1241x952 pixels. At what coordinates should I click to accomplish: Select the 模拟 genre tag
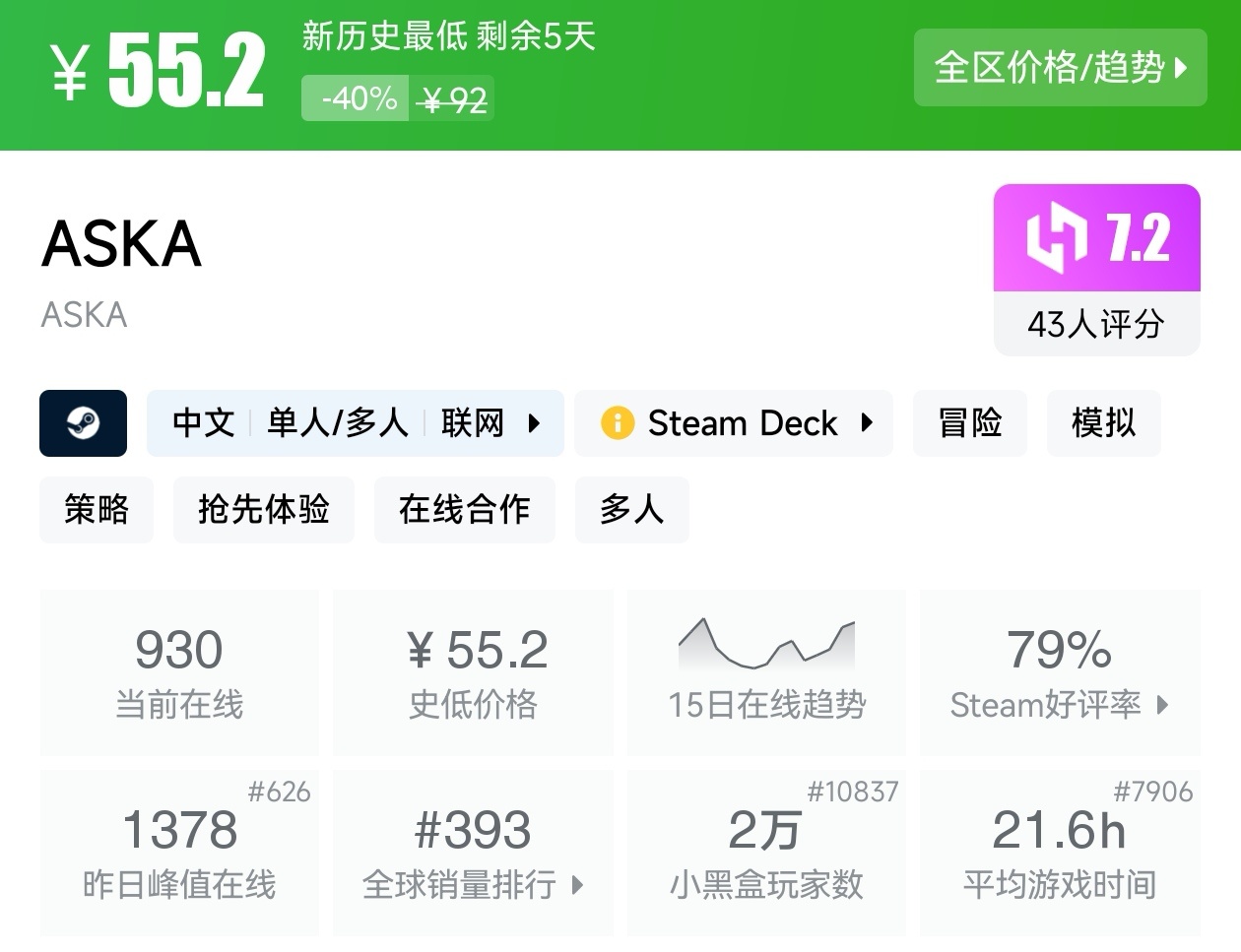tap(1103, 423)
